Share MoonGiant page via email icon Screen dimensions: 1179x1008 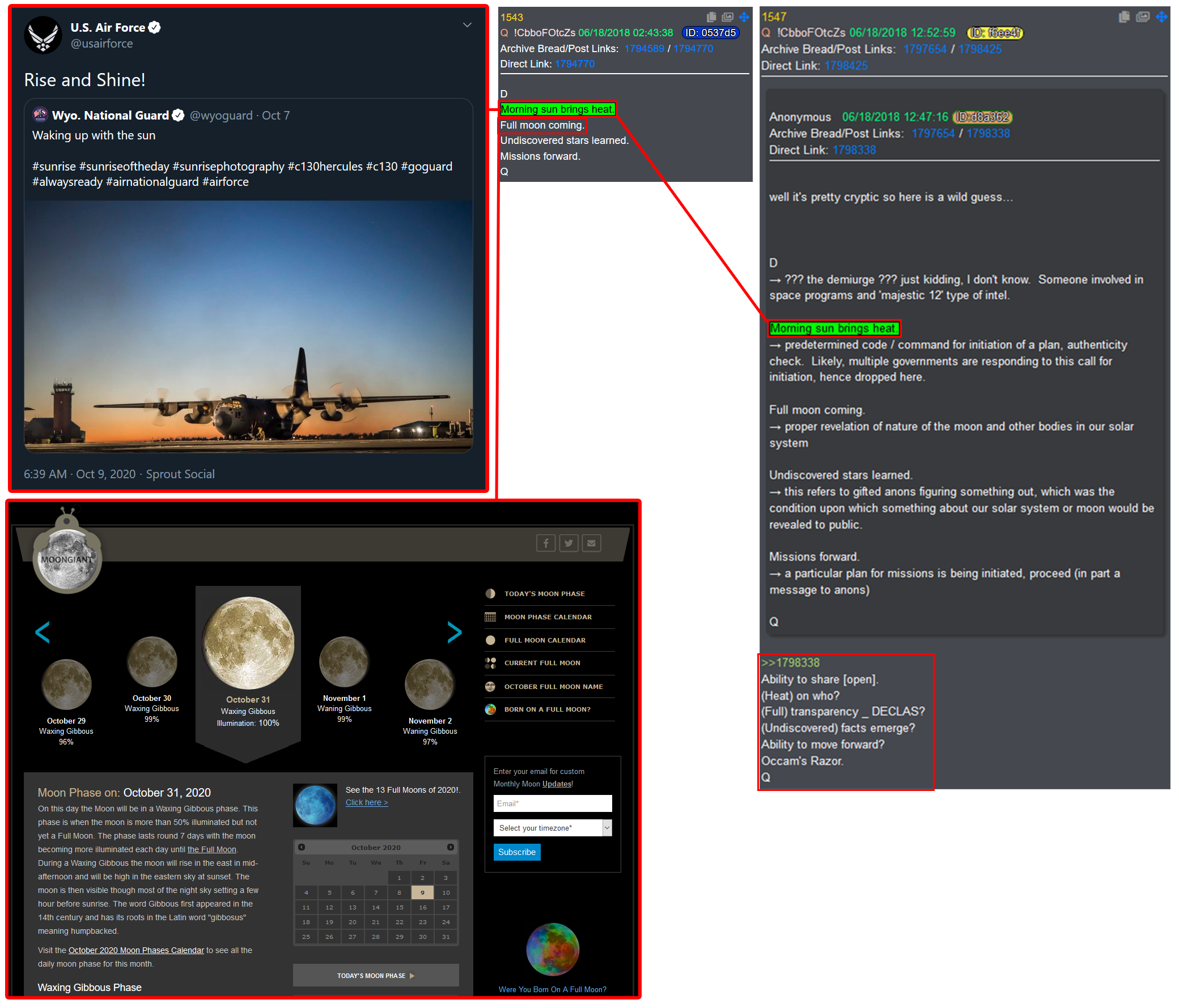click(591, 543)
